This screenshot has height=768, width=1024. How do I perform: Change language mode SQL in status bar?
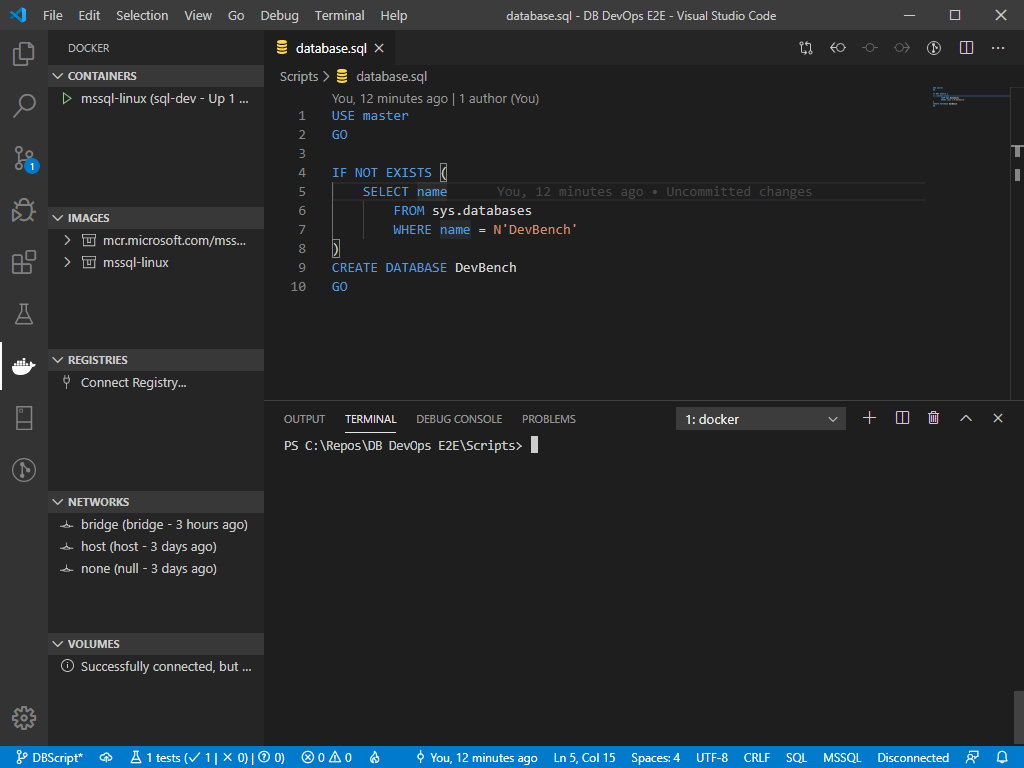(x=796, y=758)
